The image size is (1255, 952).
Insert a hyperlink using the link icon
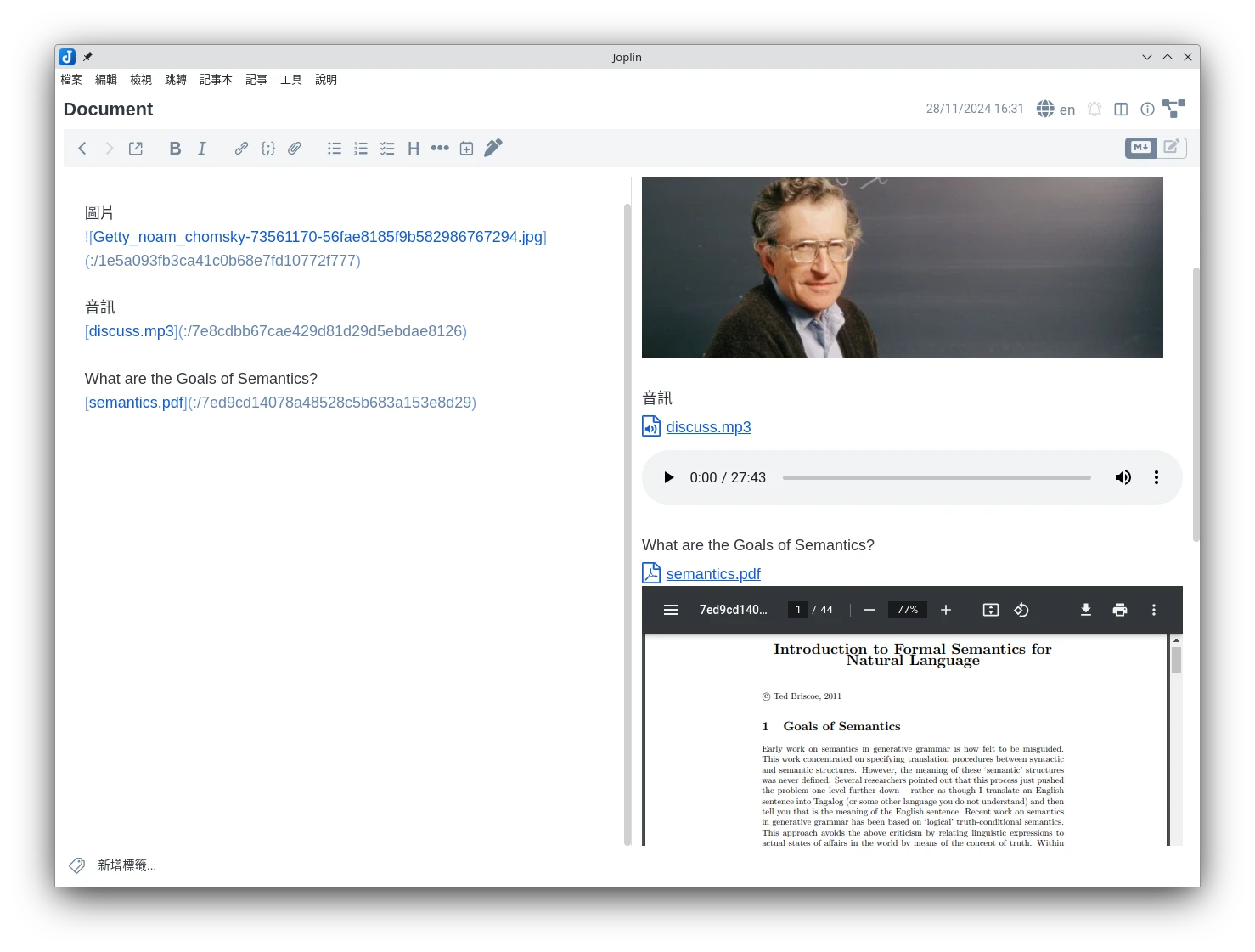[x=241, y=149]
